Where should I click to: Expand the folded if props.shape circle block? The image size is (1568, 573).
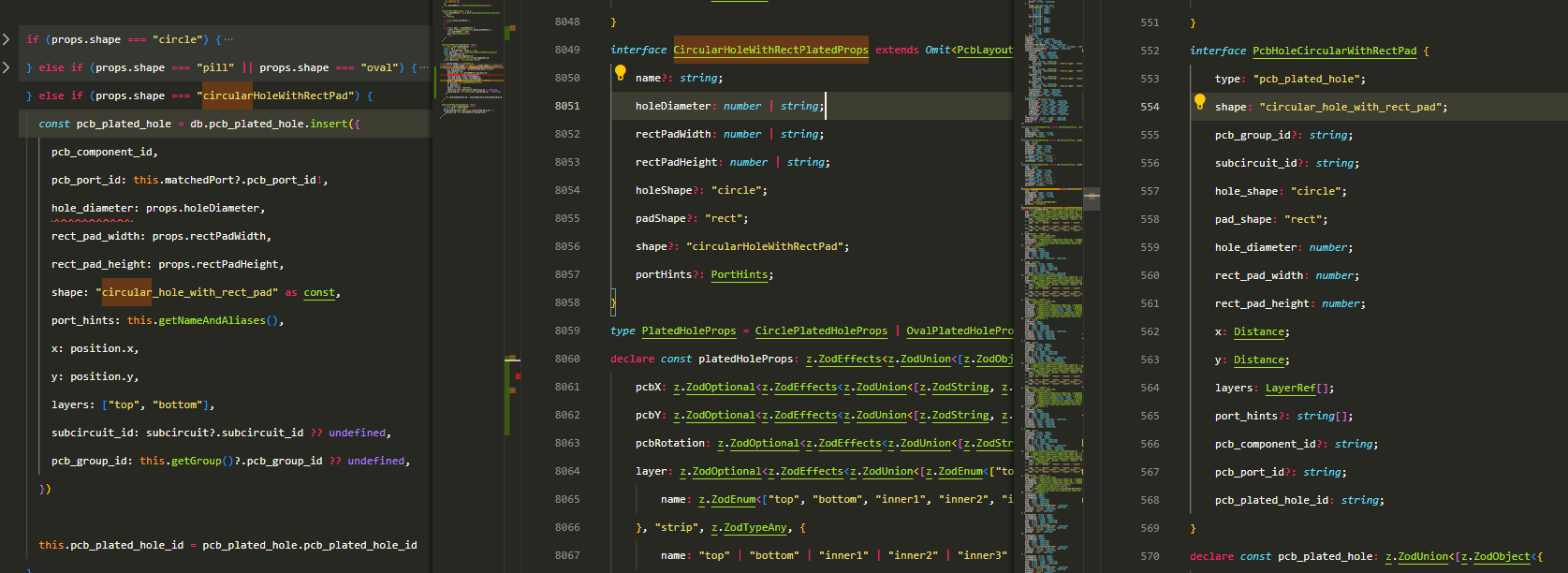(7, 39)
